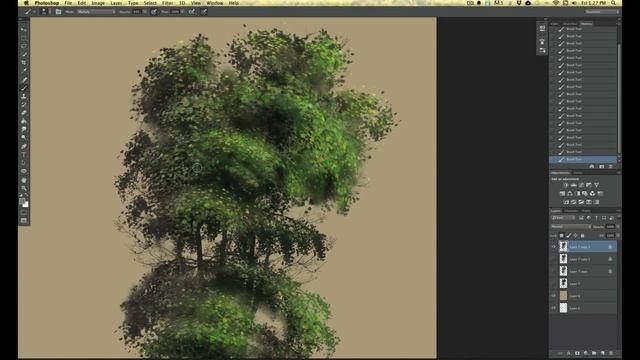Toggle lock all in Layers panel
This screenshot has height=360, width=640.
click(x=582, y=236)
